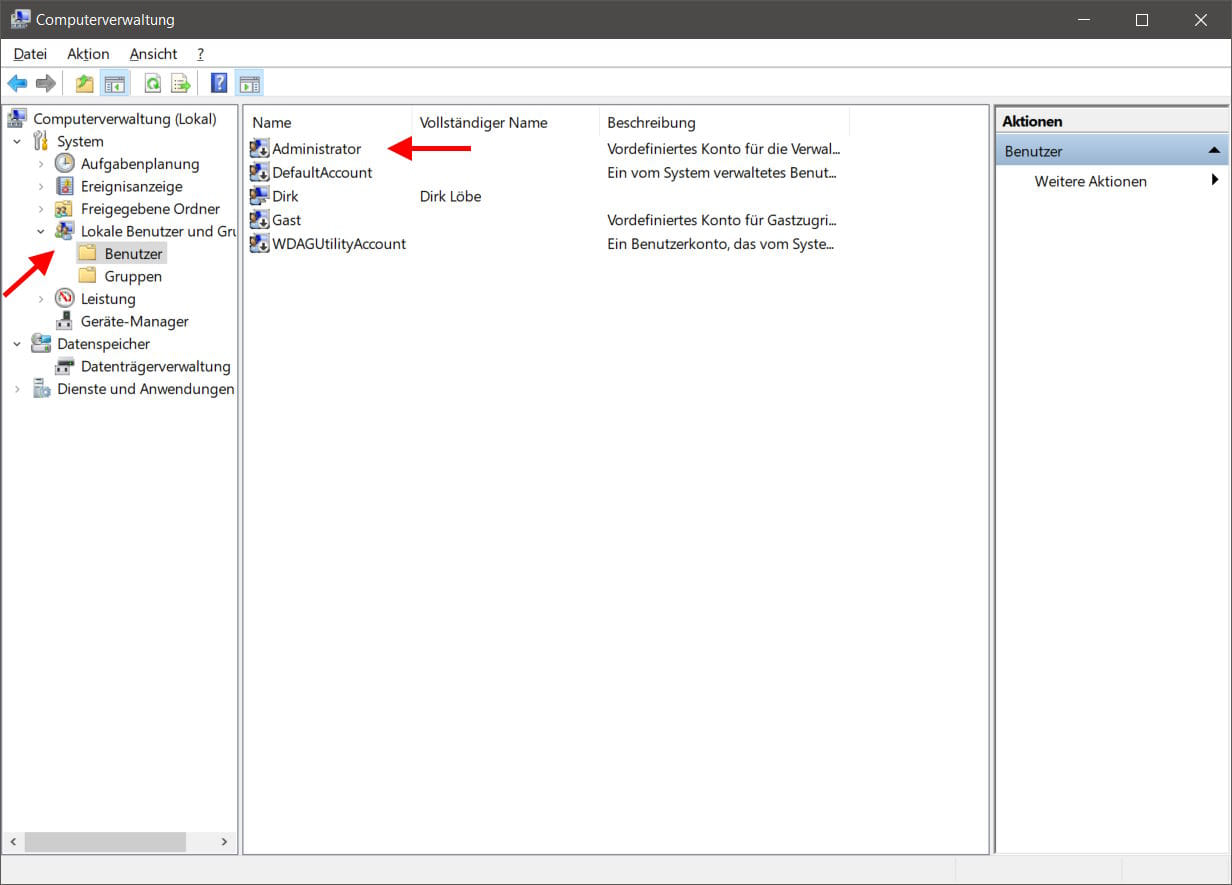This screenshot has width=1232, height=885.
Task: Click the Dienste und Anwendungen icon
Action: coord(41,389)
